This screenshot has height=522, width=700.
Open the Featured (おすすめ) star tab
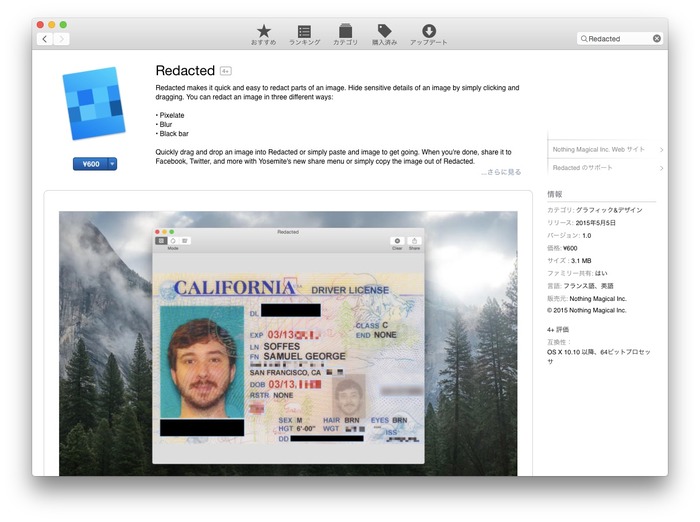click(263, 34)
